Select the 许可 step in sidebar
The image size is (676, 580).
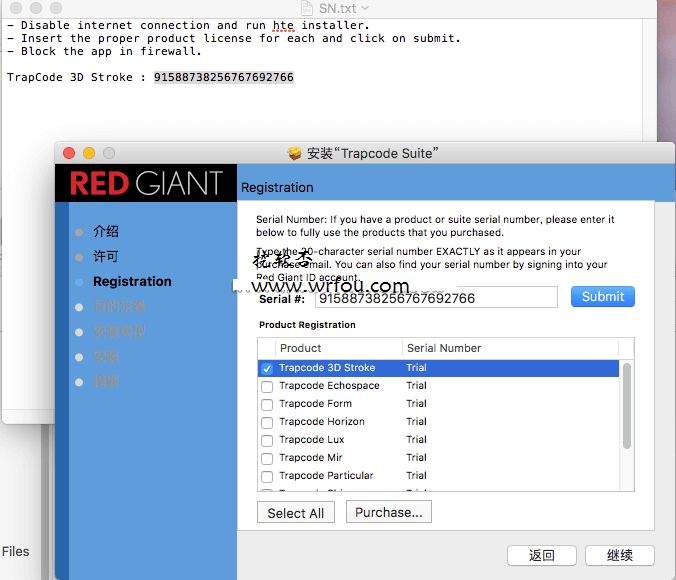pos(106,257)
